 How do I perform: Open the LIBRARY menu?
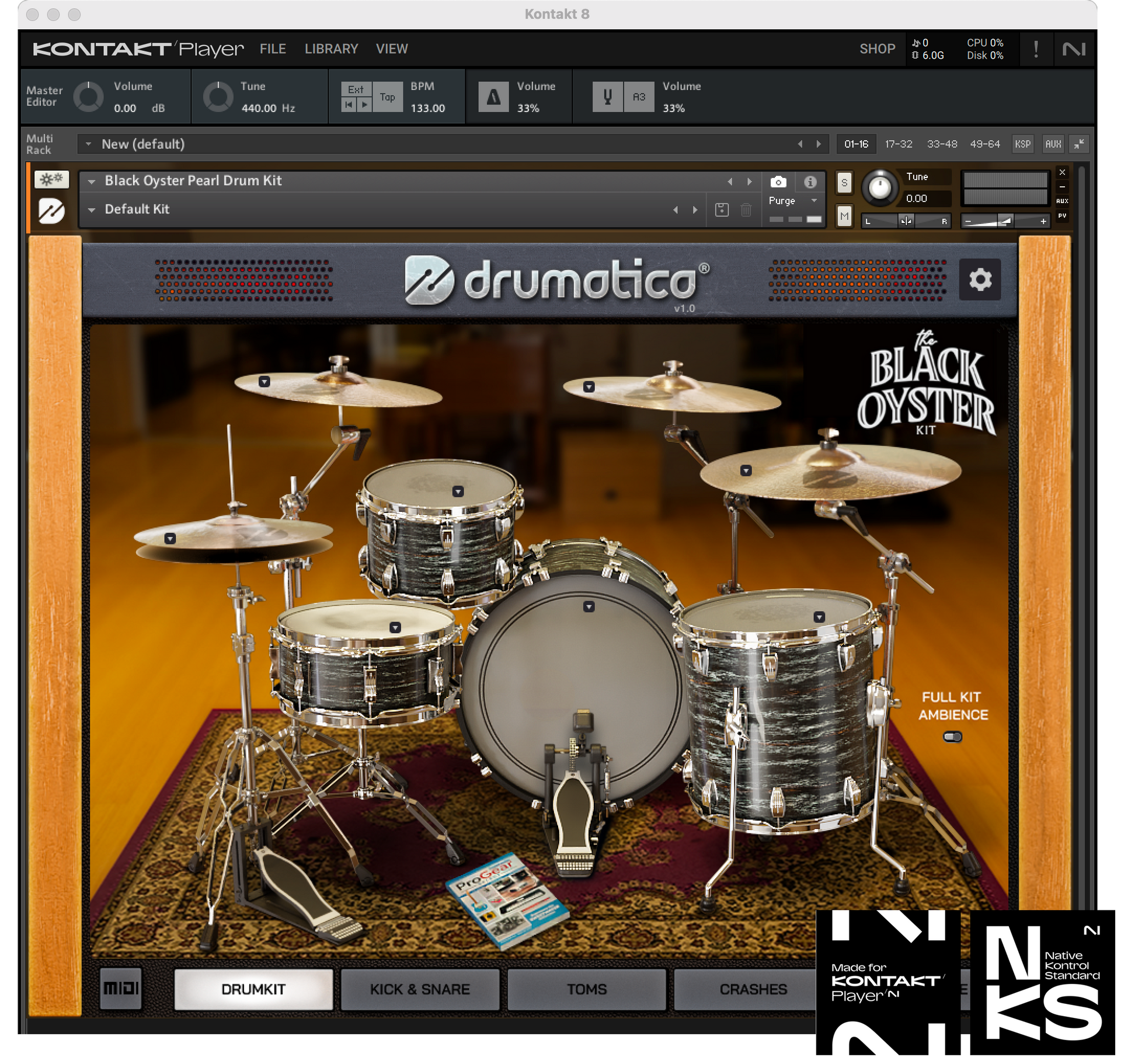pos(331,49)
